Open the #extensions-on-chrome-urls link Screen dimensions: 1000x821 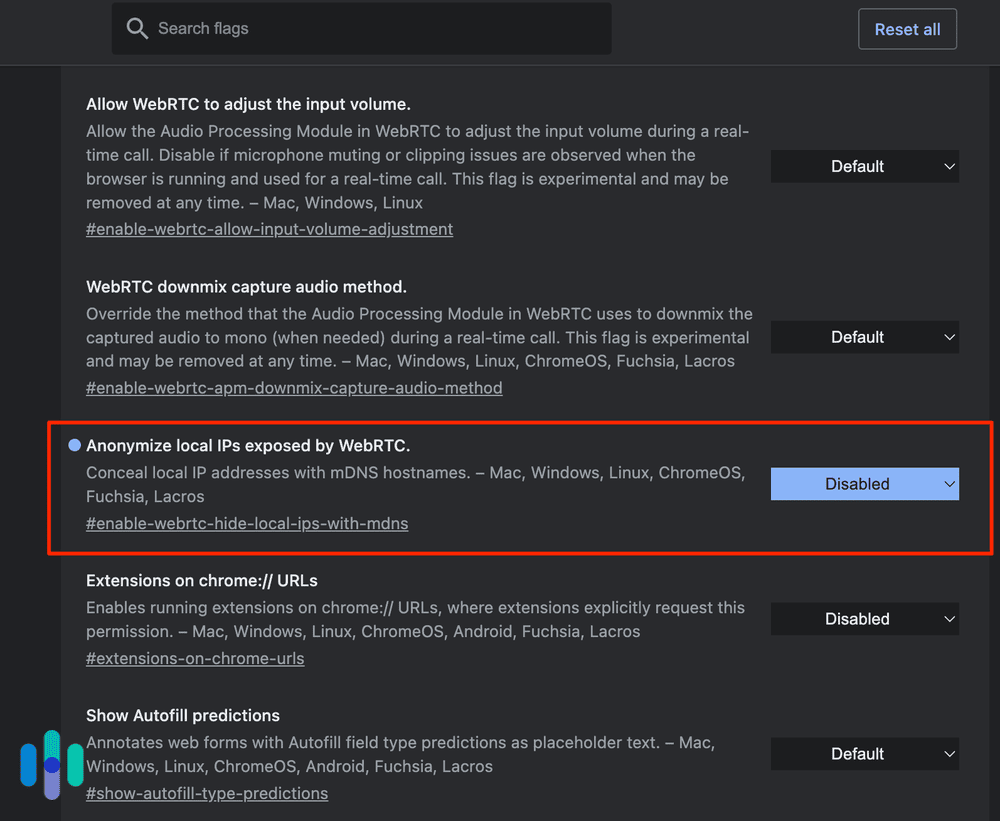(195, 658)
